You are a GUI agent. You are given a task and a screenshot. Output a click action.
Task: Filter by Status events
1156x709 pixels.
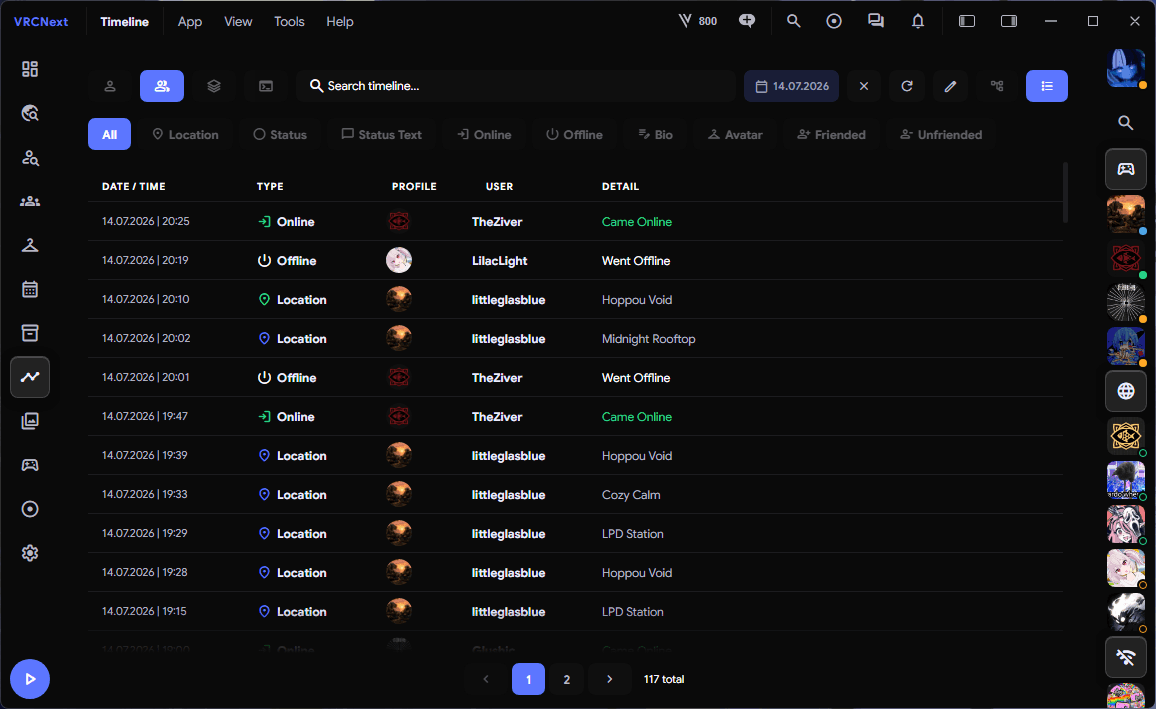click(x=279, y=134)
